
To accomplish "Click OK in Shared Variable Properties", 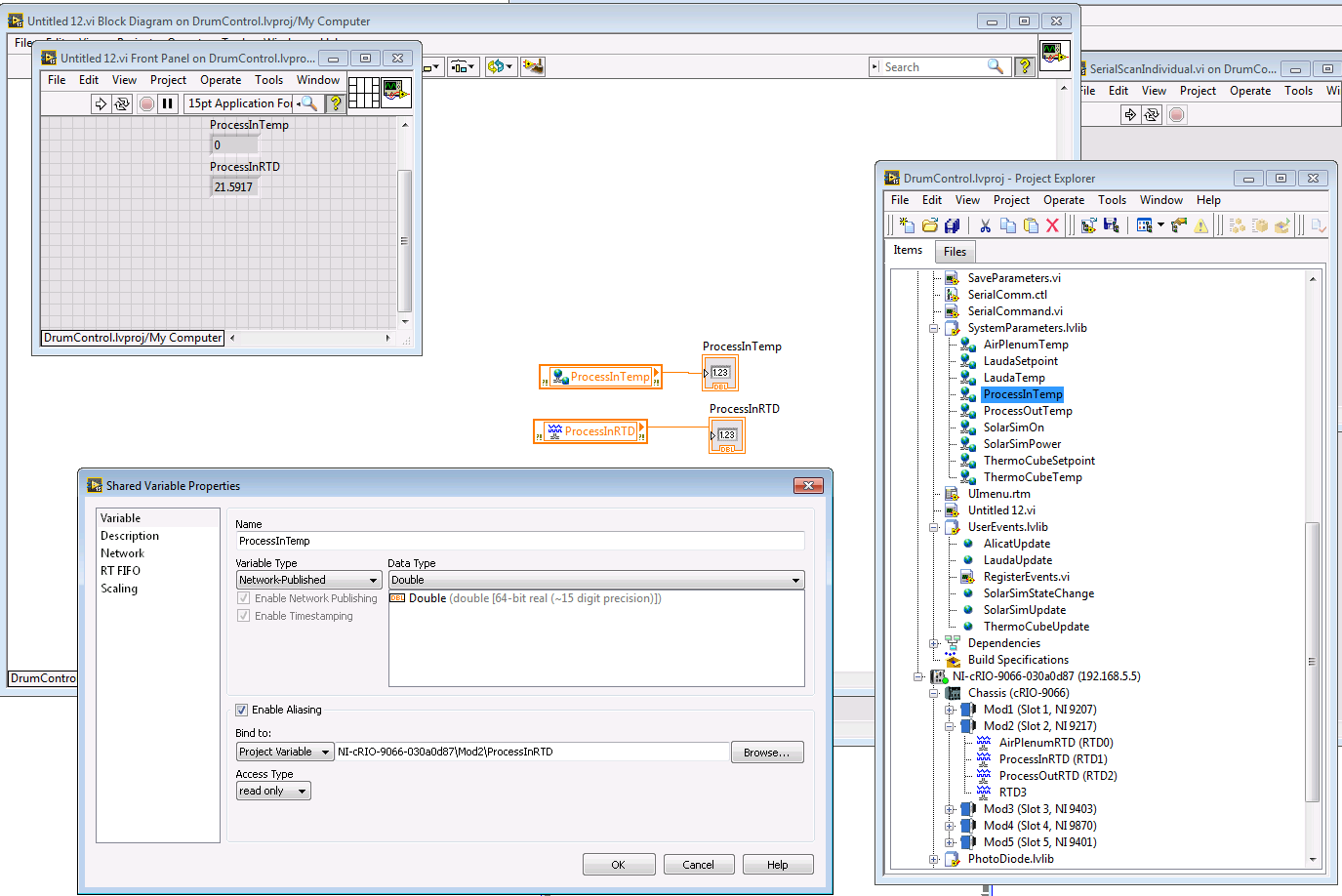I will point(618,865).
